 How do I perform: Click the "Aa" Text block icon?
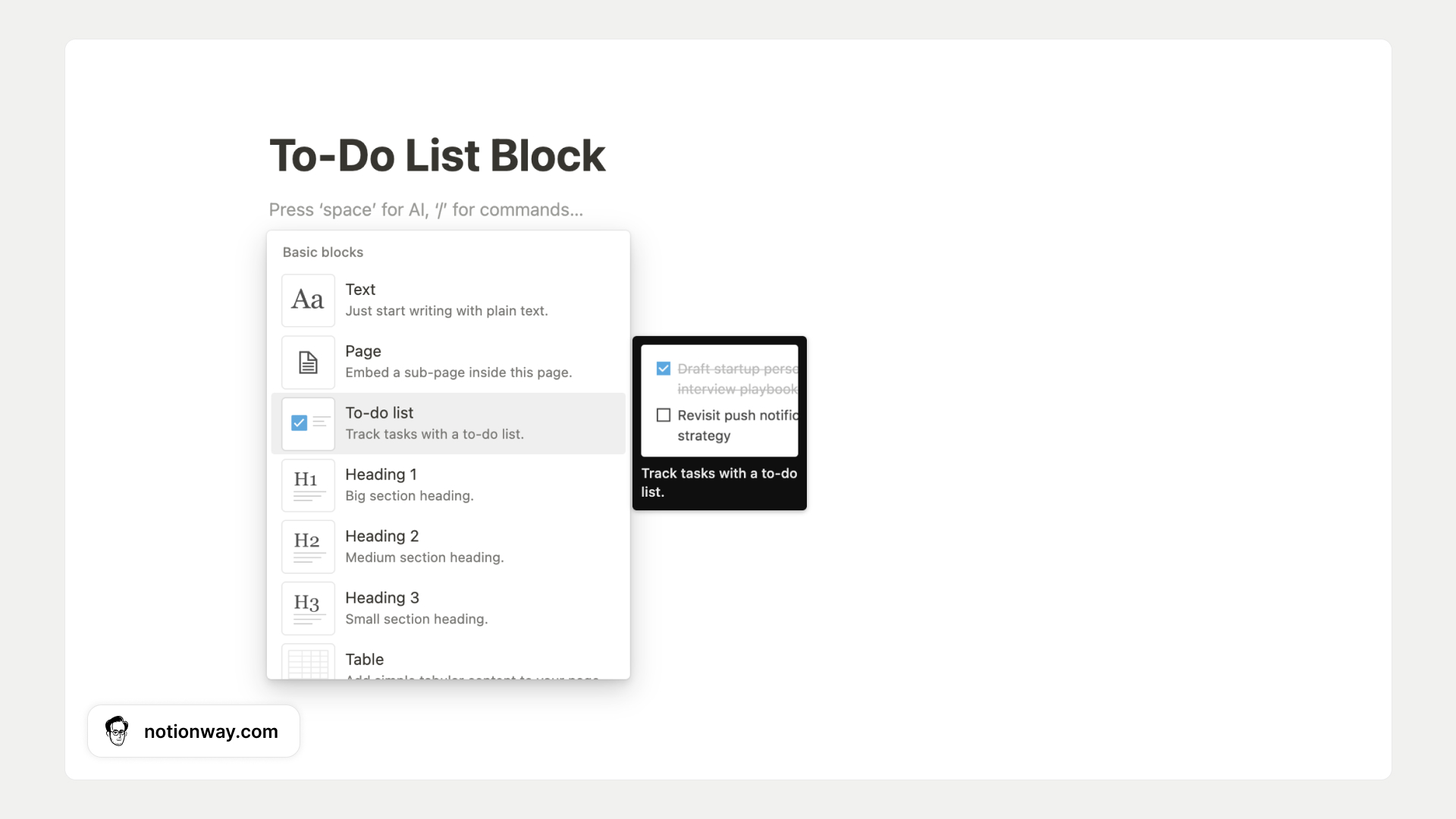click(307, 300)
